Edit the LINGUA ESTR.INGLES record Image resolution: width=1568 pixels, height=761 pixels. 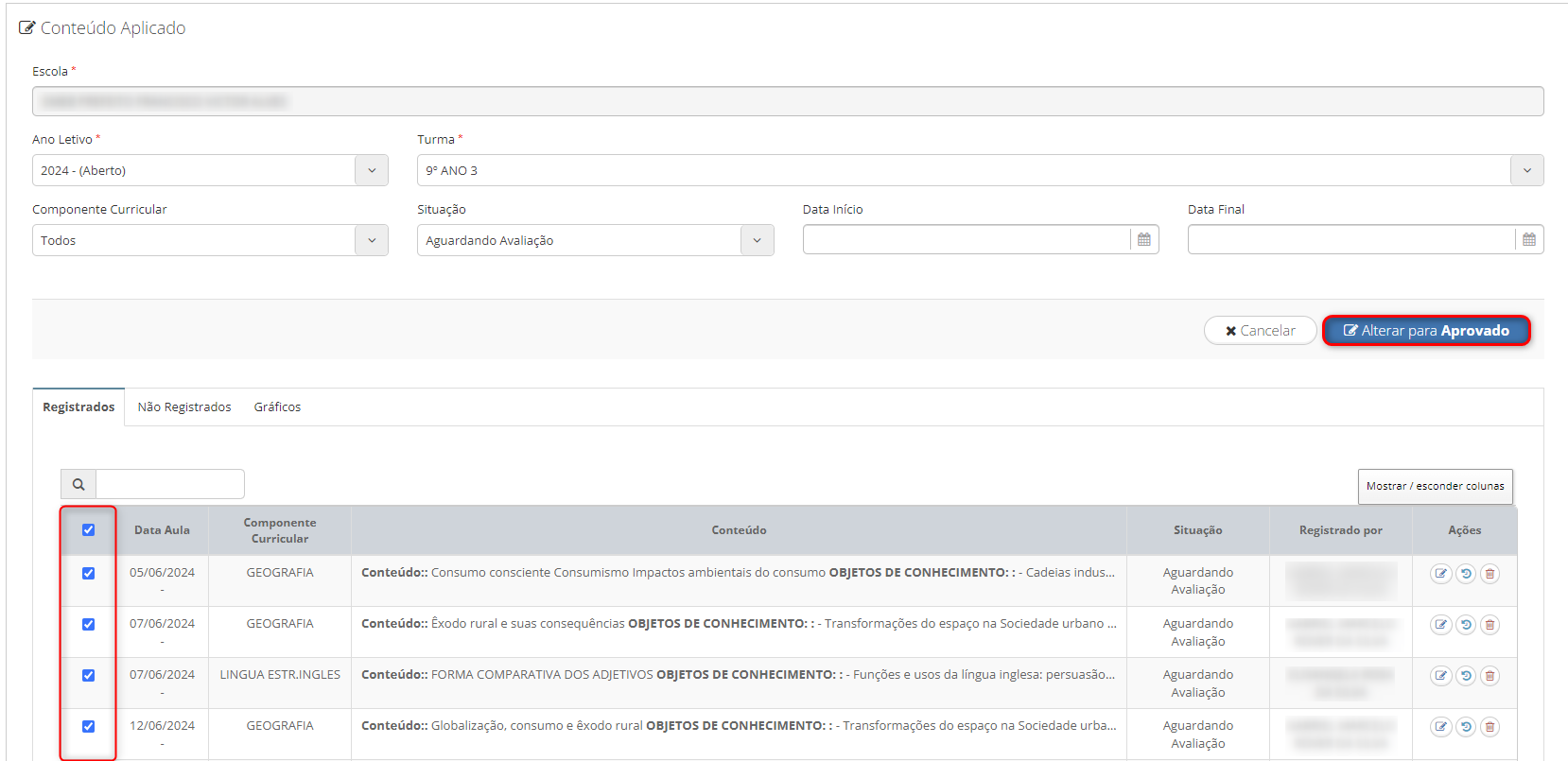[x=1440, y=676]
